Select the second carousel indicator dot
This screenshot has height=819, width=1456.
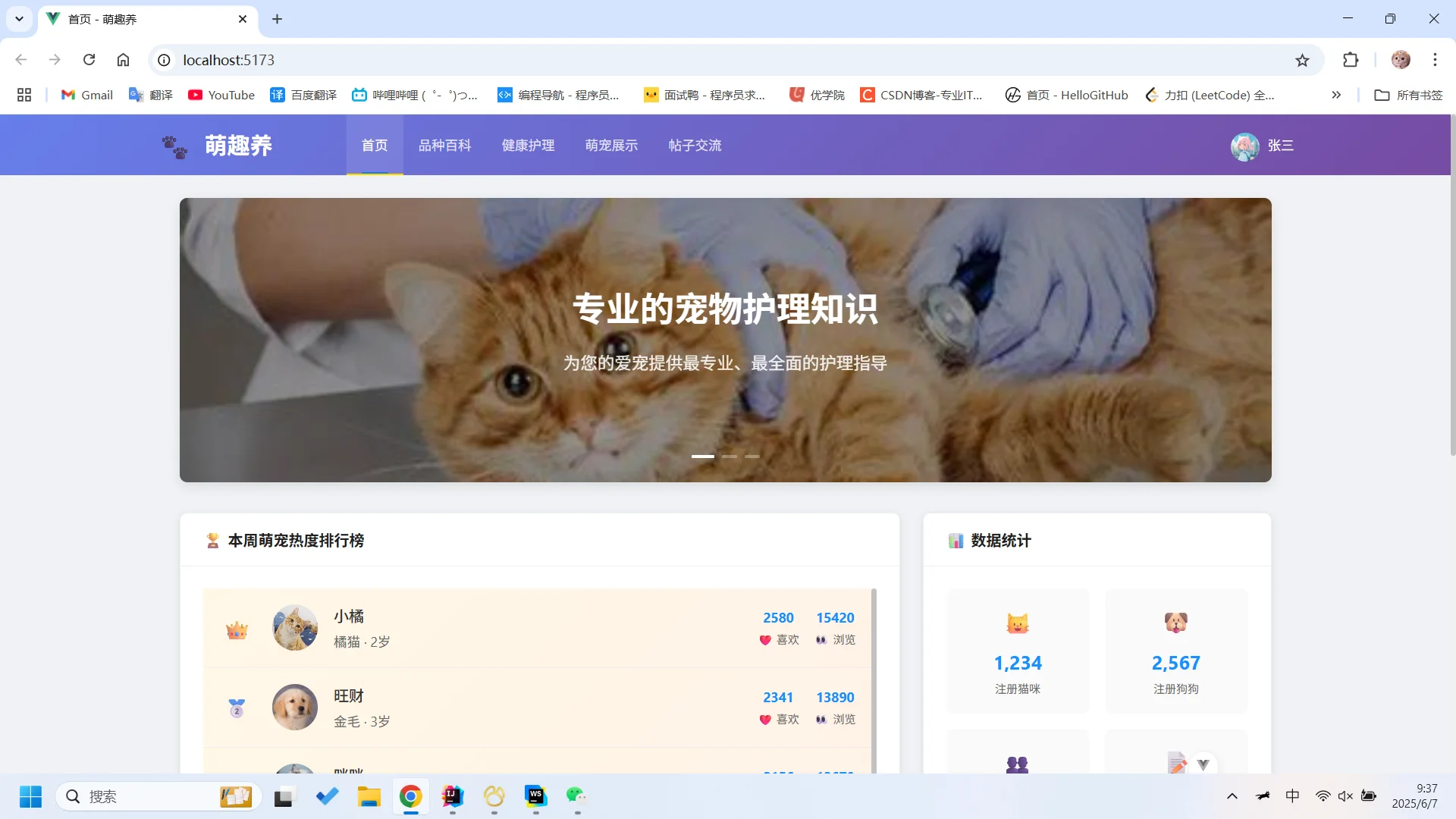[730, 456]
